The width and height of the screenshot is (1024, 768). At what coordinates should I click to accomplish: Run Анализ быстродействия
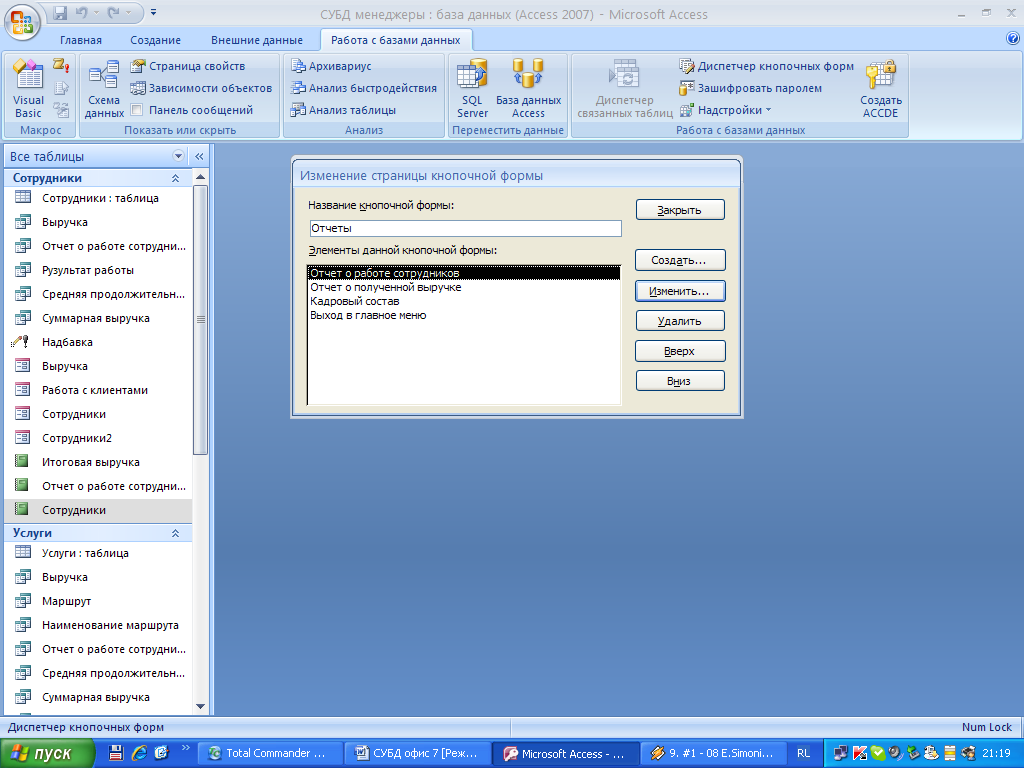pos(364,88)
